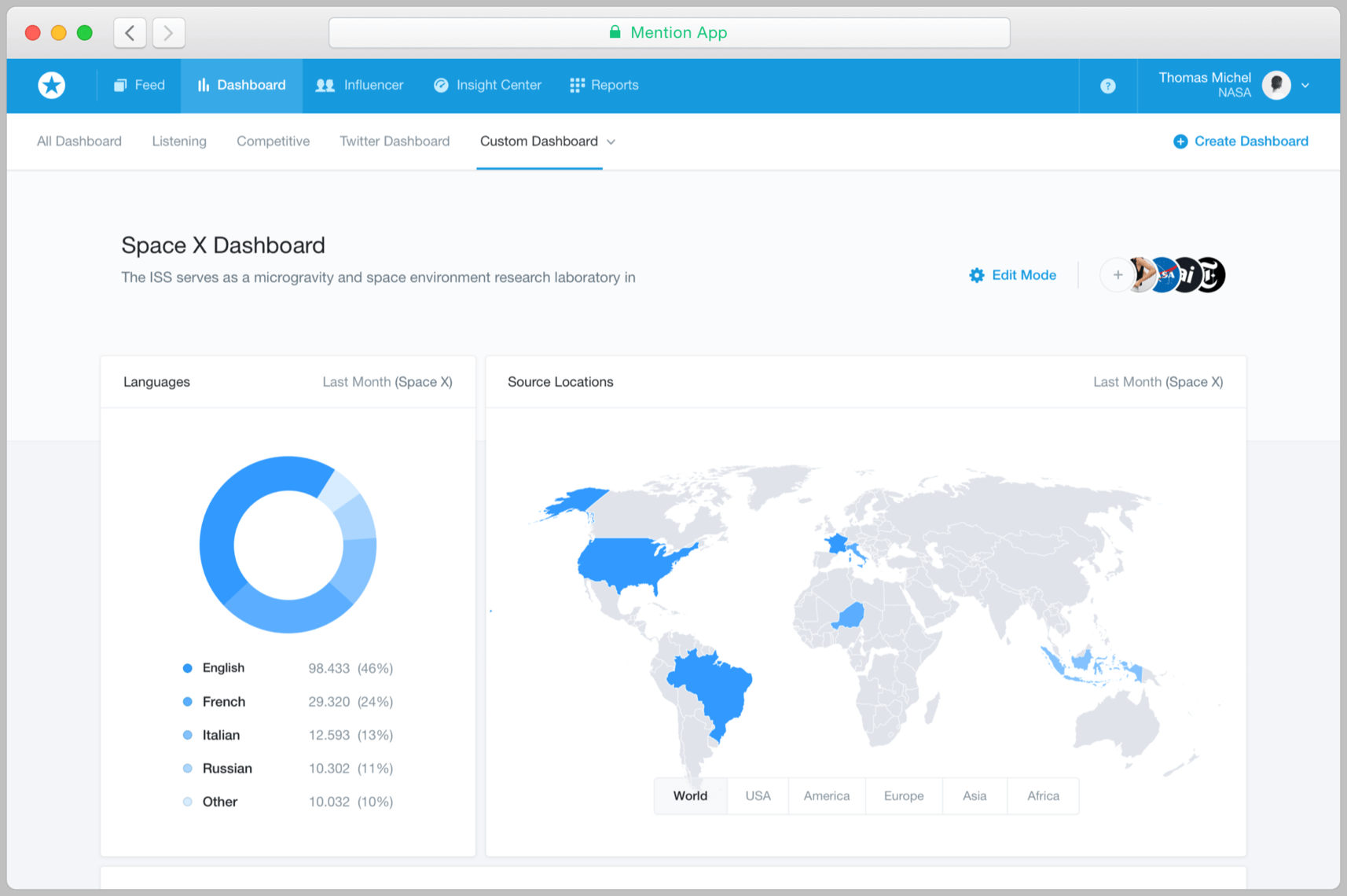Open the Dashboard section
Image resolution: width=1347 pixels, height=896 pixels.
click(241, 85)
